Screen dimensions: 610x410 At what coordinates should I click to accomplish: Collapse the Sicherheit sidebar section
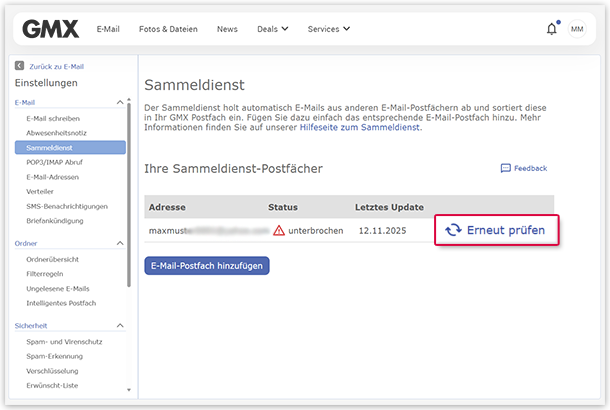(120, 325)
